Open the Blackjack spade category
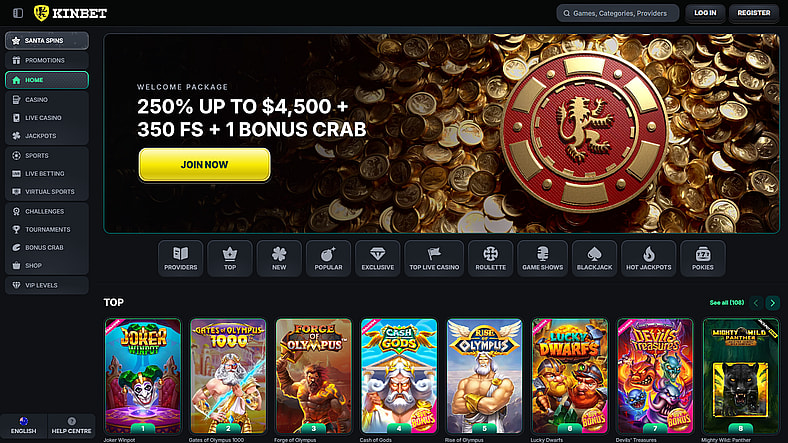 pyautogui.click(x=594, y=258)
